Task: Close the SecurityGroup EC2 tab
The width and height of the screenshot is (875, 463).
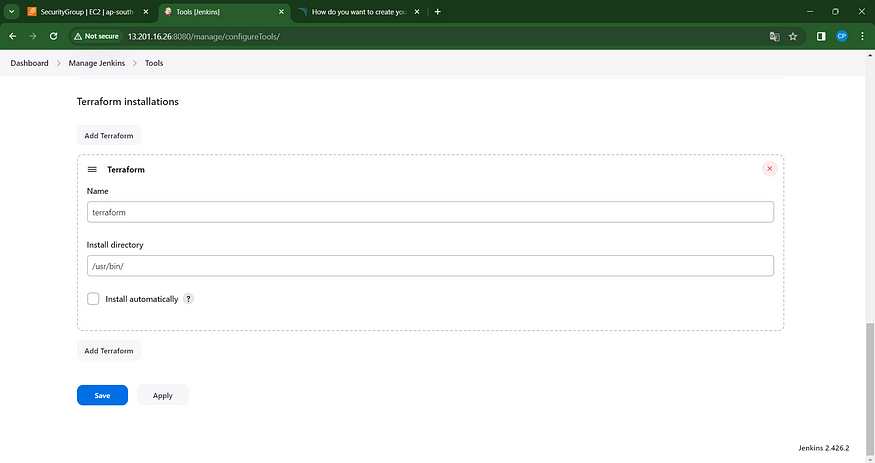Action: point(146,12)
